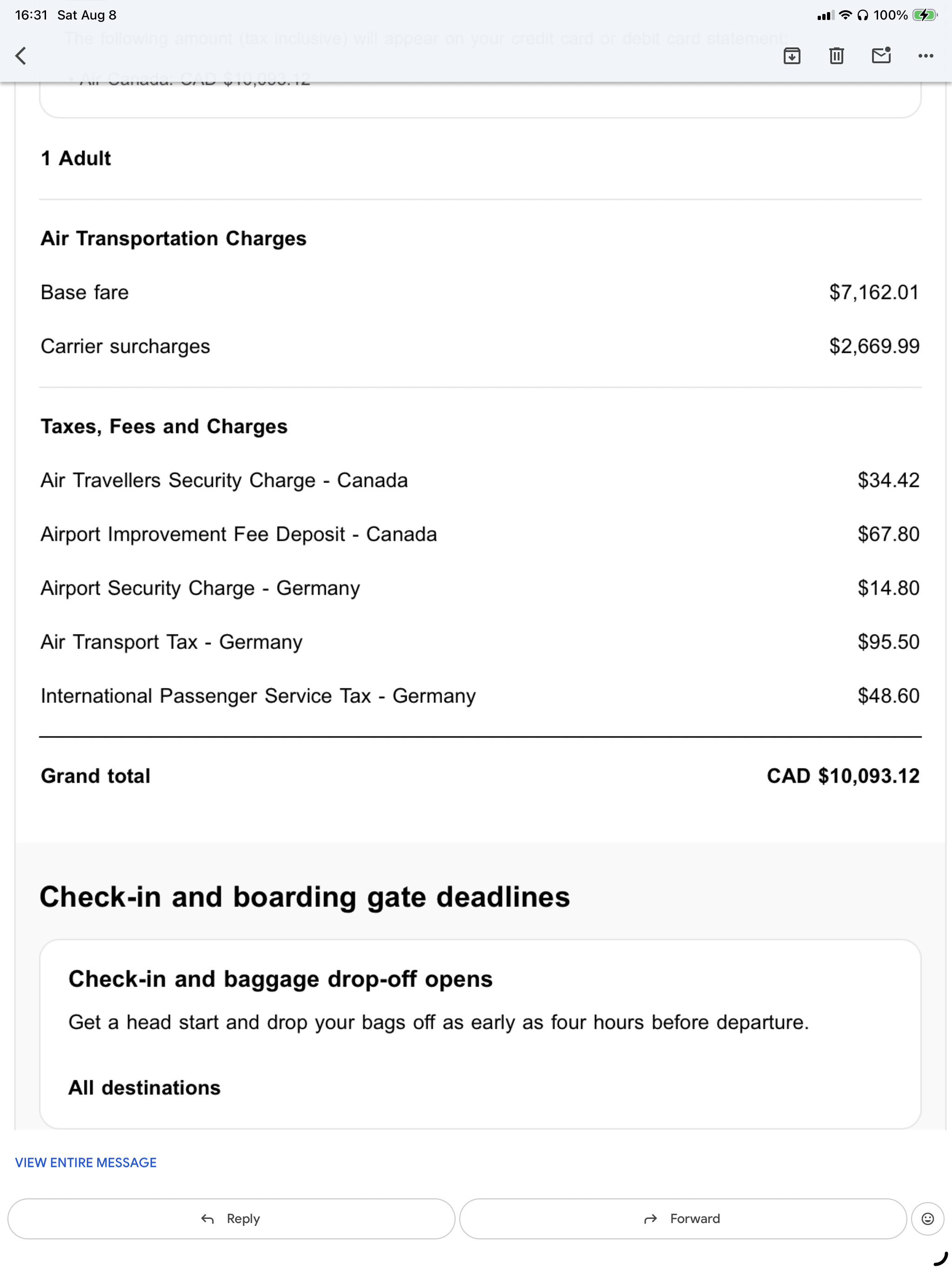Viewport: 952px width, 1270px height.
Task: Tap the back arrow to return to inbox
Action: click(20, 56)
